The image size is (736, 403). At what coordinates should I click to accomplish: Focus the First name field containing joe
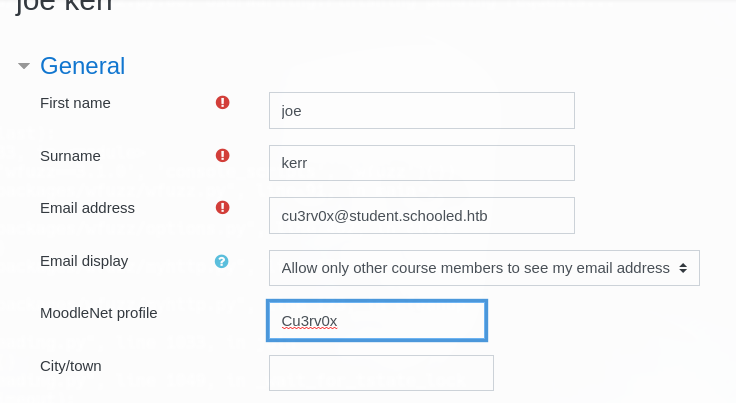pos(422,111)
